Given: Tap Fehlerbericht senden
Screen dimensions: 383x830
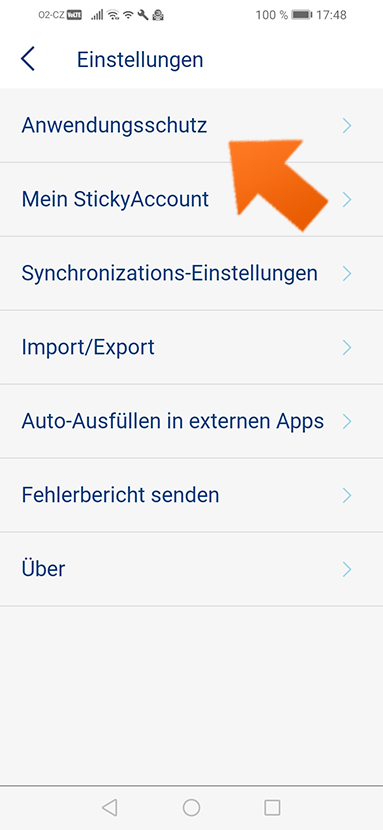Looking at the screenshot, I should pos(192,495).
